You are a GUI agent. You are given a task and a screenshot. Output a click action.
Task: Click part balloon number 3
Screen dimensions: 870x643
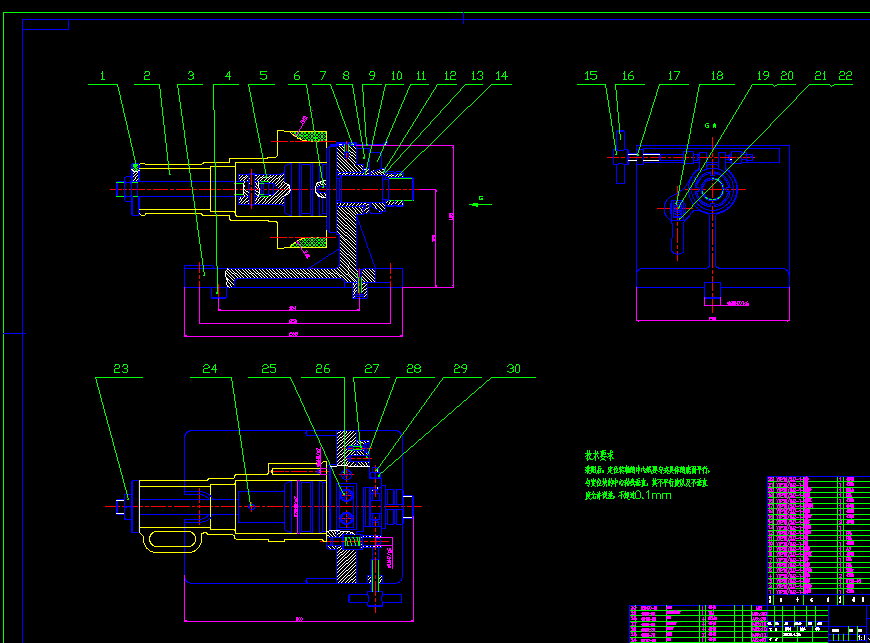tap(191, 76)
